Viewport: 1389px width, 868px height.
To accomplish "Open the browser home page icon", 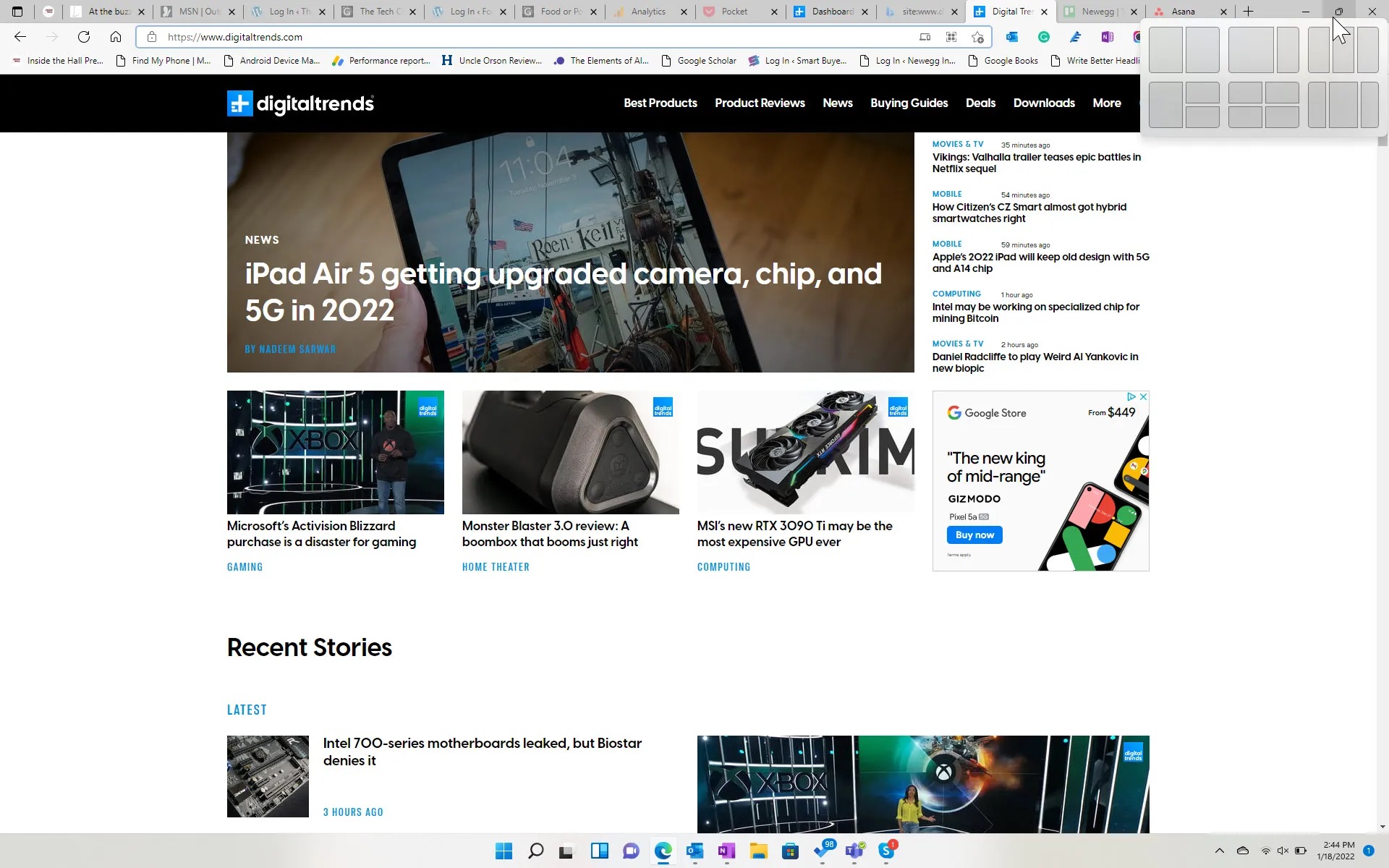I will 116,37.
